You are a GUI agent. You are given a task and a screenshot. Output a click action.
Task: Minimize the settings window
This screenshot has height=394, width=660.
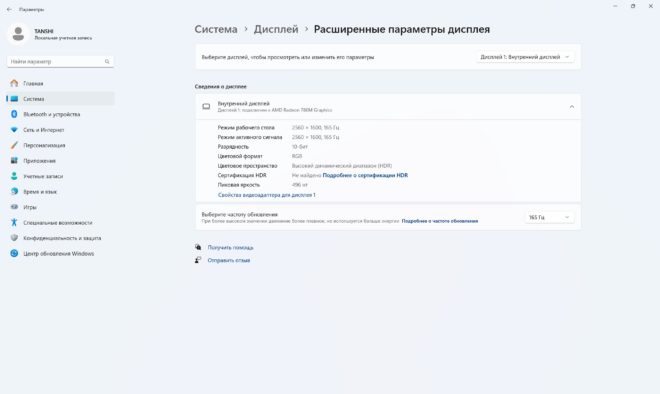(x=615, y=6)
